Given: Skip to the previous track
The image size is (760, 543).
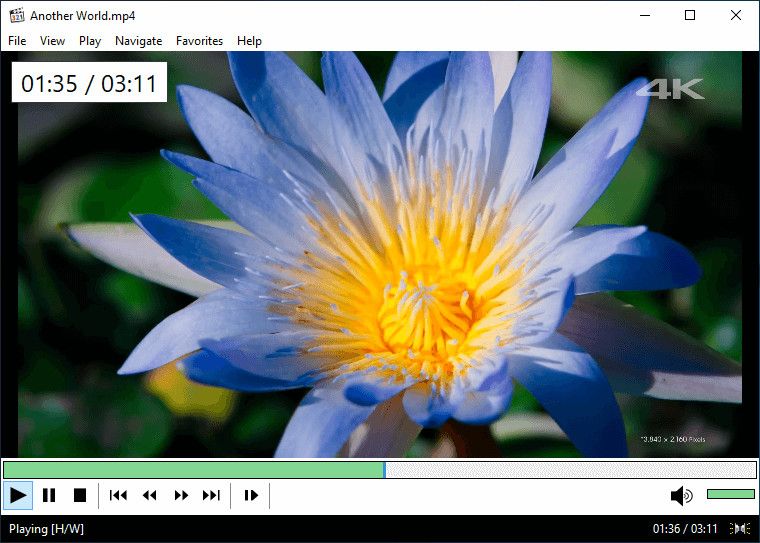Looking at the screenshot, I should (x=118, y=495).
